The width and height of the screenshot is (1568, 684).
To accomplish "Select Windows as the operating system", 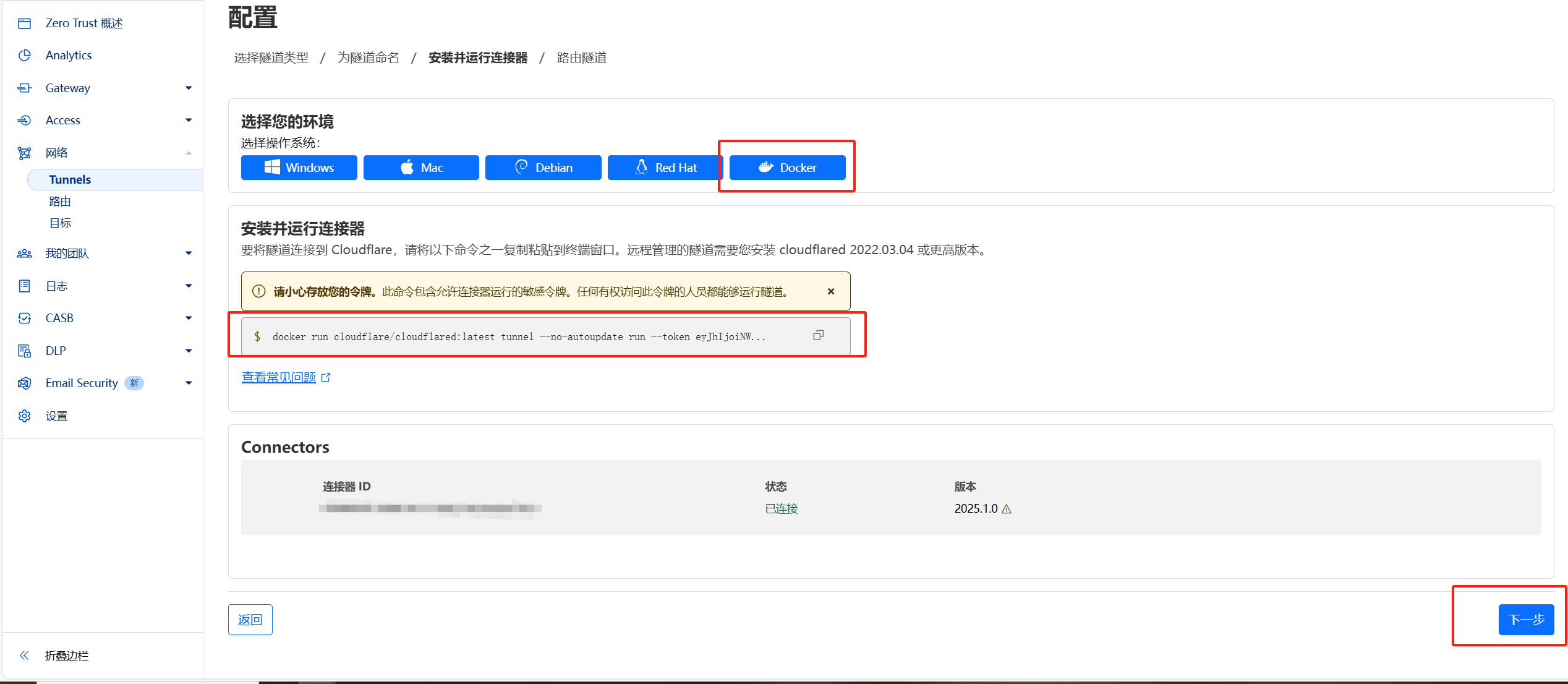I will [x=299, y=167].
